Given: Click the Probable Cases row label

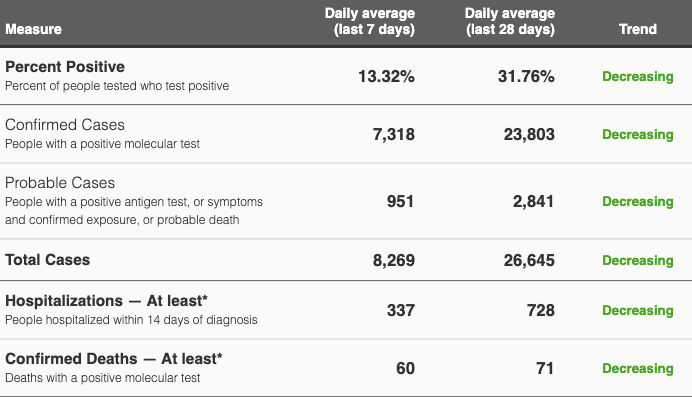Looking at the screenshot, I should tap(60, 183).
